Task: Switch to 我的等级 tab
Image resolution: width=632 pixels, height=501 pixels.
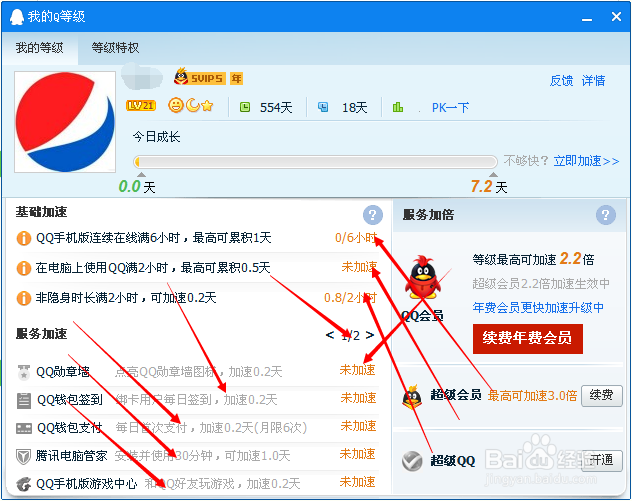Action: coord(40,48)
